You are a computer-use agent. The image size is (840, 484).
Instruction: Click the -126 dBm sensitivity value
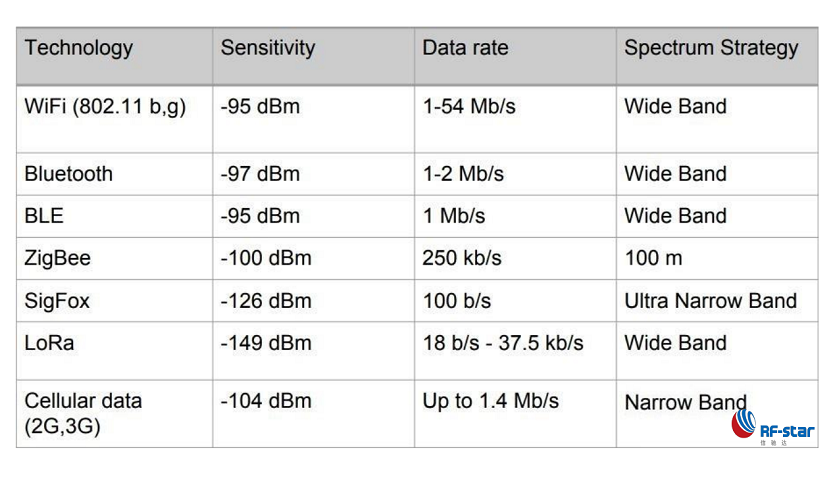(x=266, y=300)
